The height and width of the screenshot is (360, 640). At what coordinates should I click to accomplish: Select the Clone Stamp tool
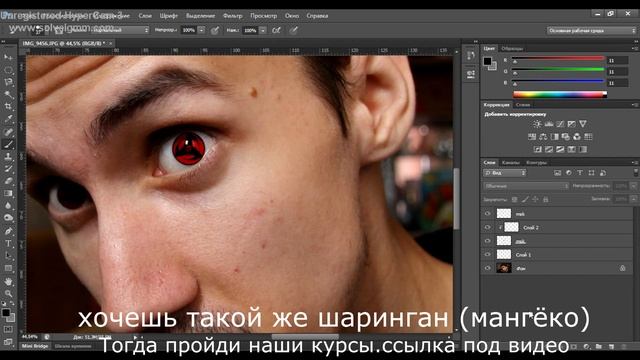(8, 156)
